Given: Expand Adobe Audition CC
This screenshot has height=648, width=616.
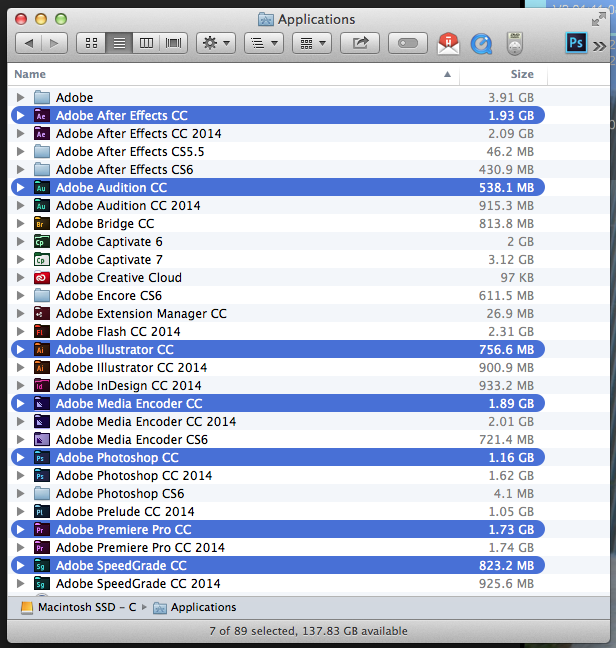Looking at the screenshot, I should pyautogui.click(x=20, y=188).
